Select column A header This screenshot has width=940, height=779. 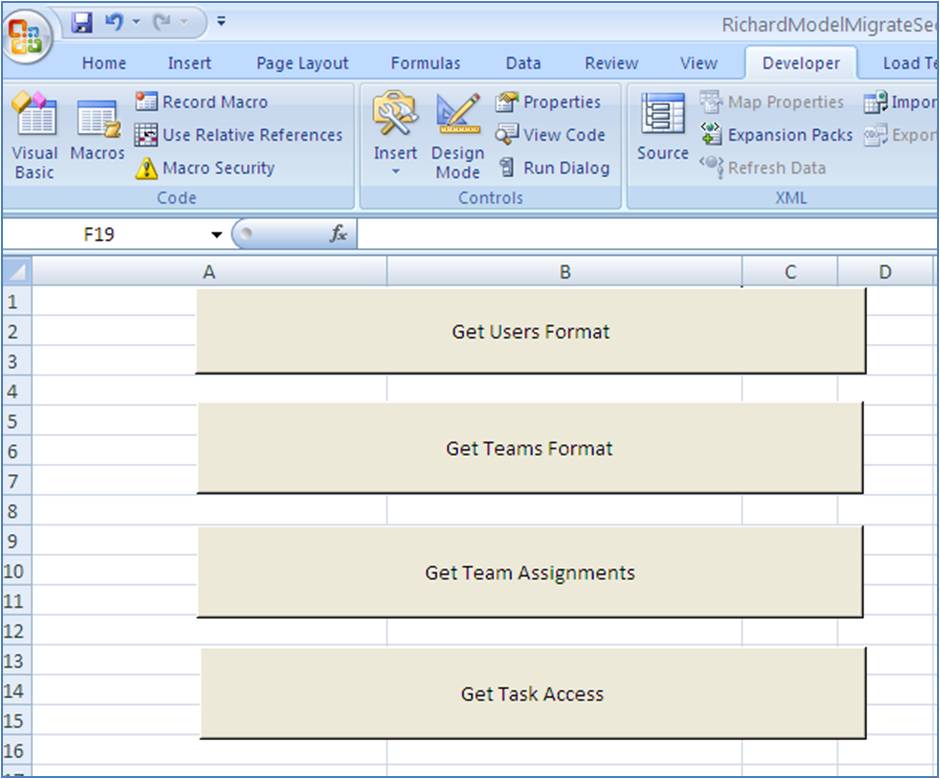tap(209, 272)
